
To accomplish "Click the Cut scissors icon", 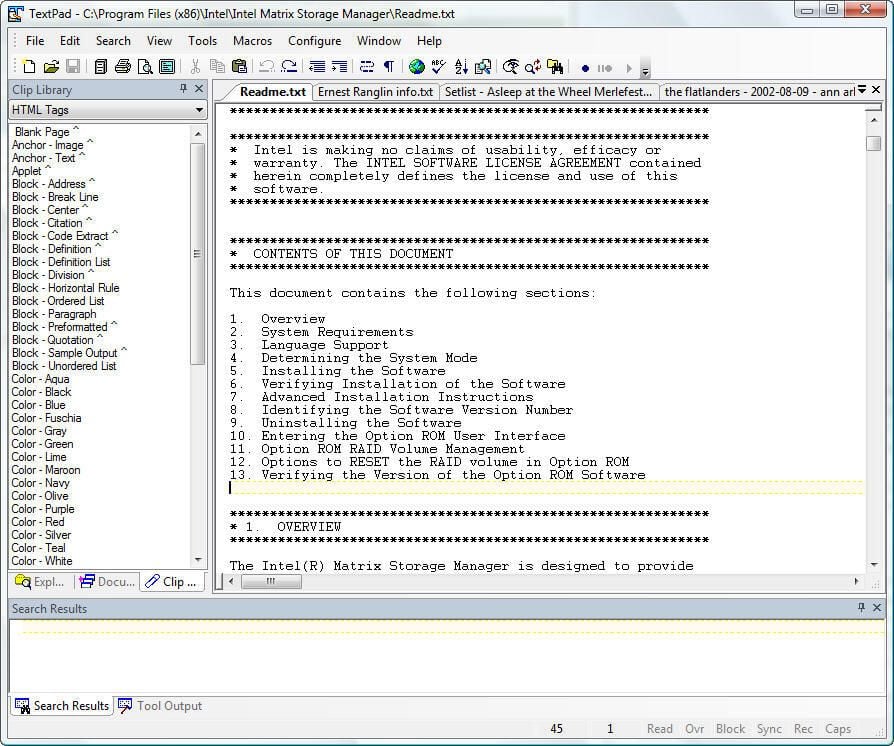I will tap(195, 67).
